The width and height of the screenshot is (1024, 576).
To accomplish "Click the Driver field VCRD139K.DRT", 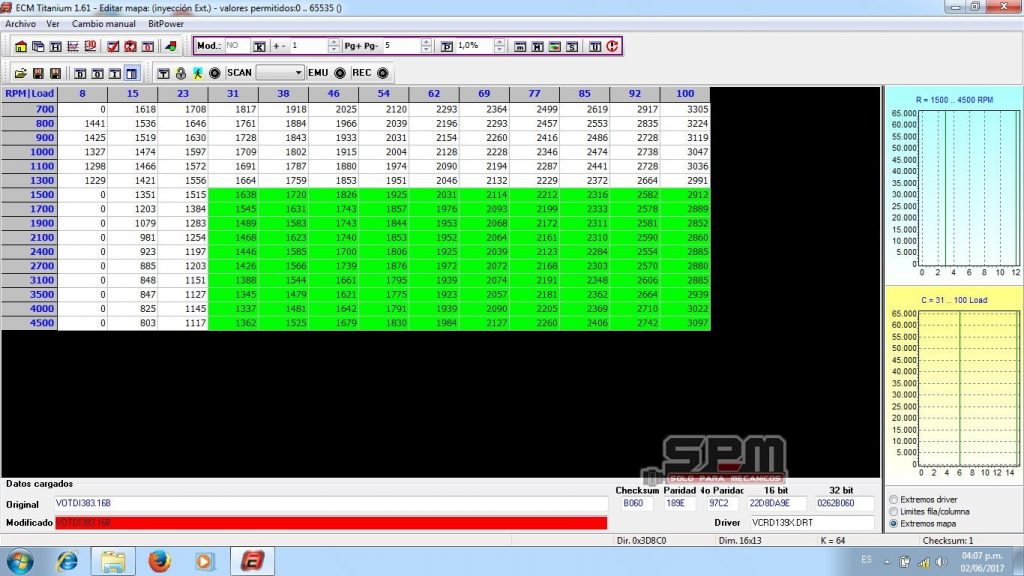I will click(812, 522).
